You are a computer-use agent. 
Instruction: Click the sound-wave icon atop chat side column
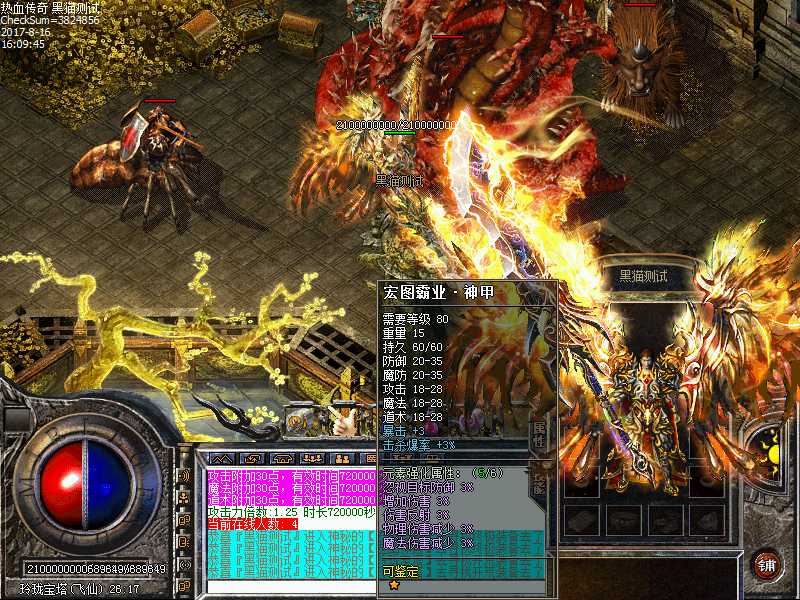tap(185, 476)
